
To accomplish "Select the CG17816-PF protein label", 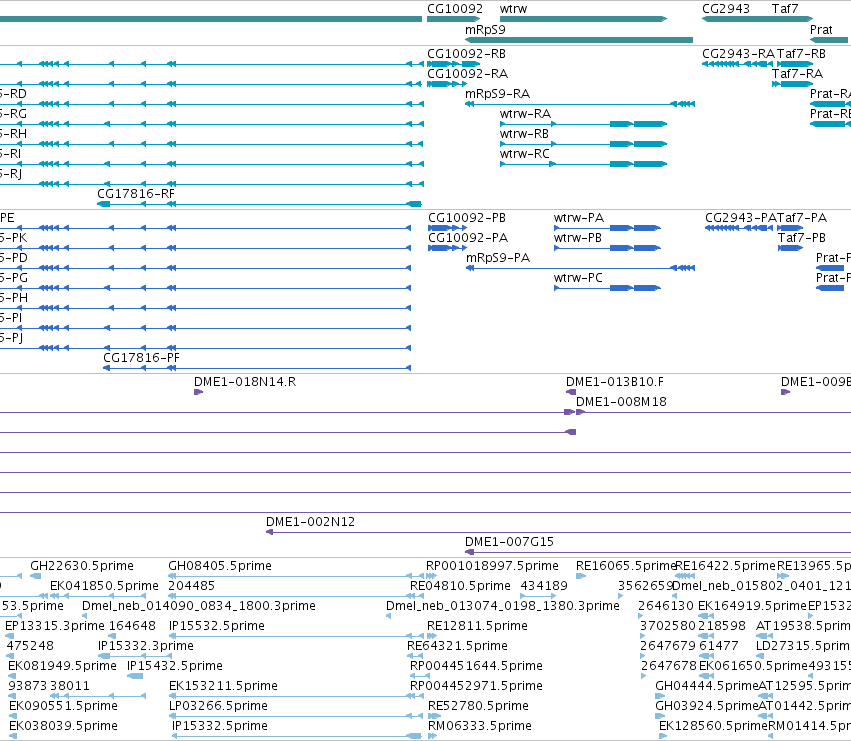I will 141,358.
